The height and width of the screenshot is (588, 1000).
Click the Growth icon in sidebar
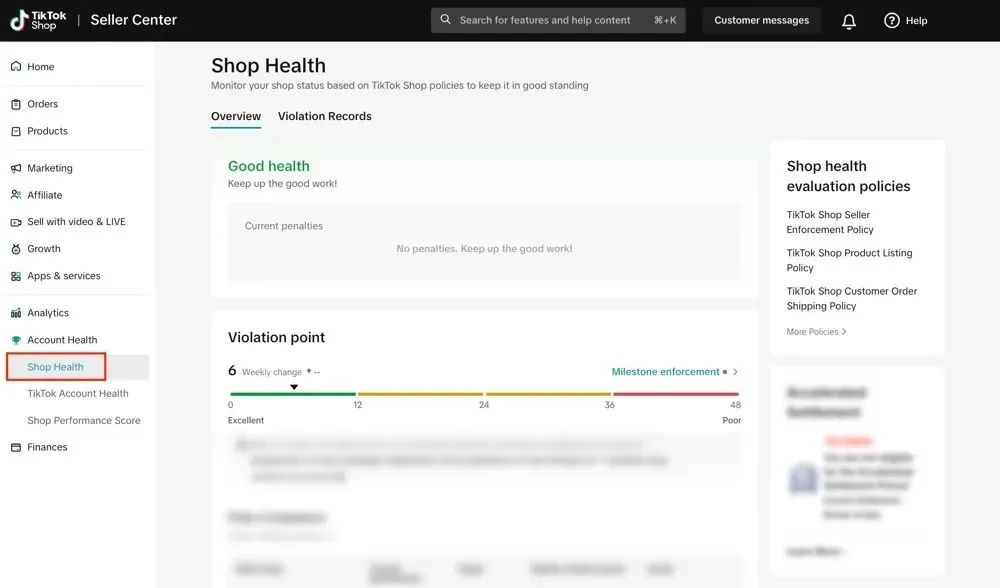click(16, 249)
